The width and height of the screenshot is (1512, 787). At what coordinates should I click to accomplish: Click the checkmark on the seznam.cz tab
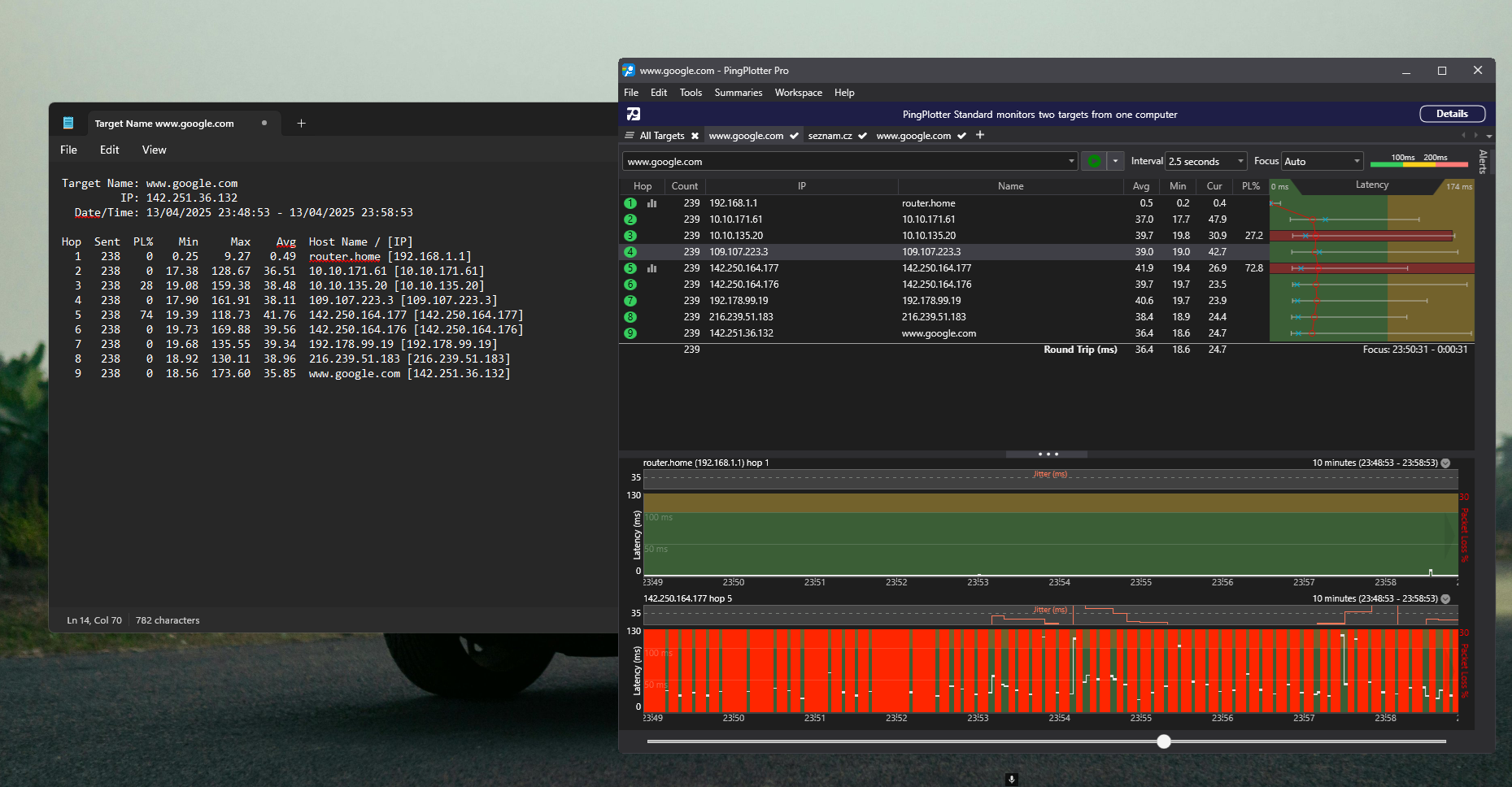tap(862, 136)
